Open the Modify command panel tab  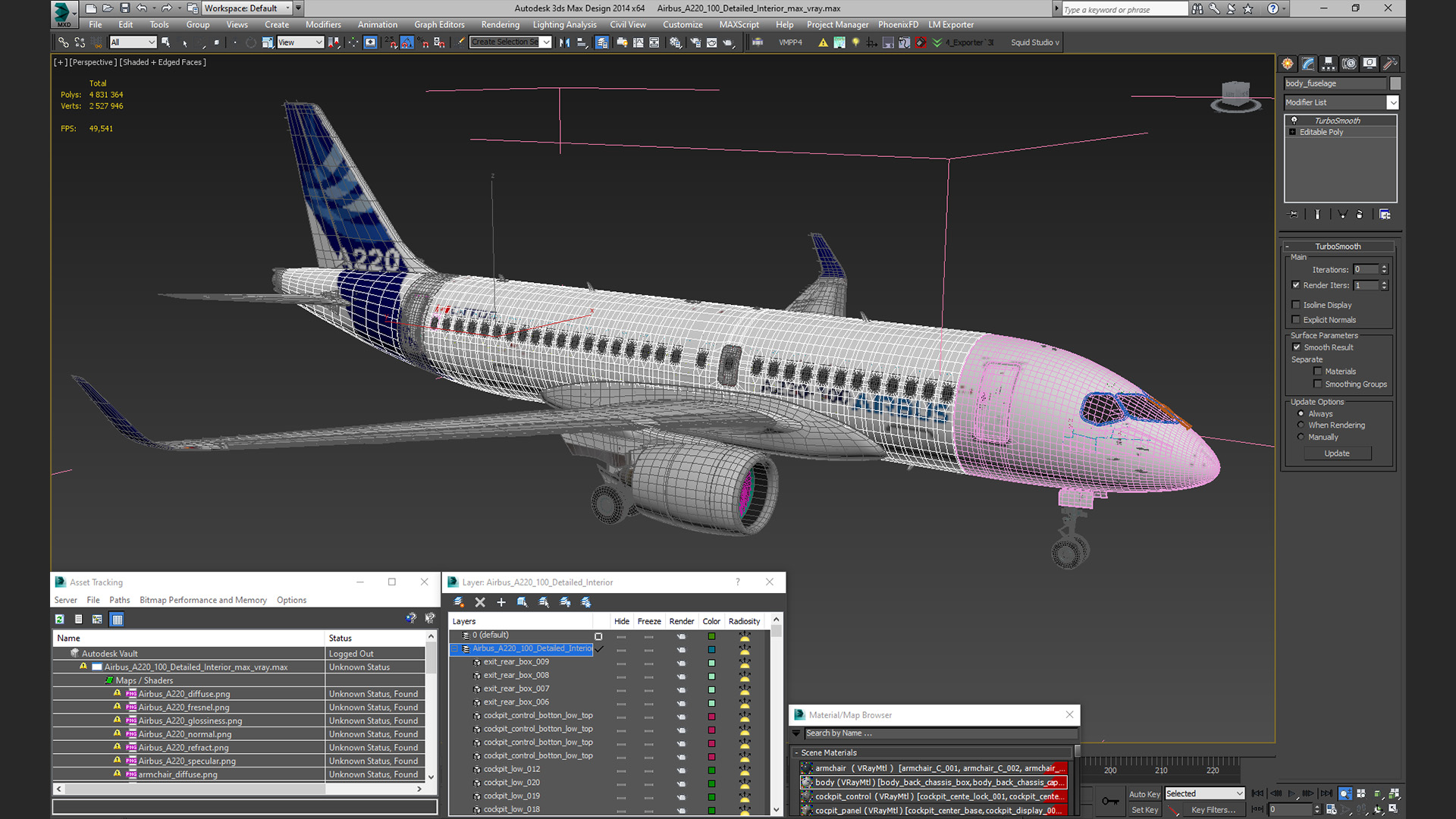click(1308, 64)
